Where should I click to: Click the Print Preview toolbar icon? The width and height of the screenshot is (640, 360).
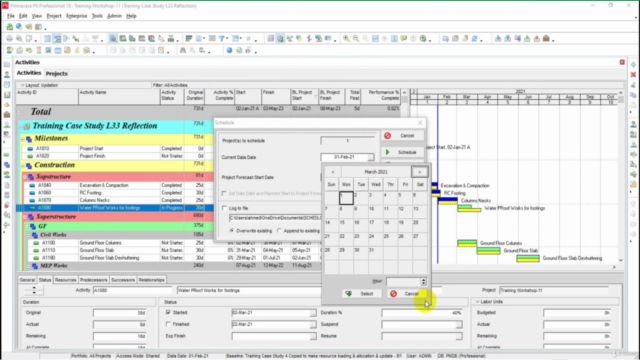click(19, 38)
